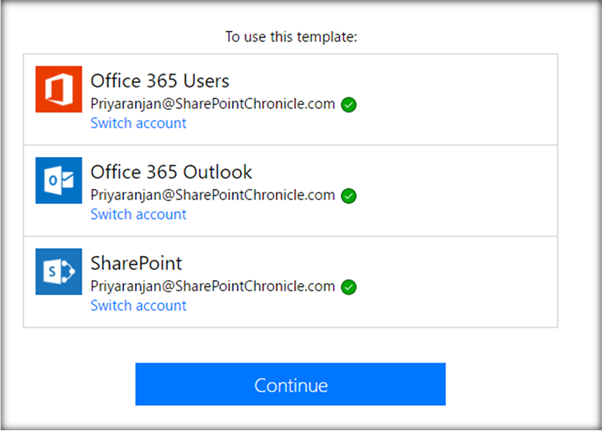Image resolution: width=602 pixels, height=431 pixels.
Task: Switch account for Office 365 Users
Action: (x=138, y=123)
